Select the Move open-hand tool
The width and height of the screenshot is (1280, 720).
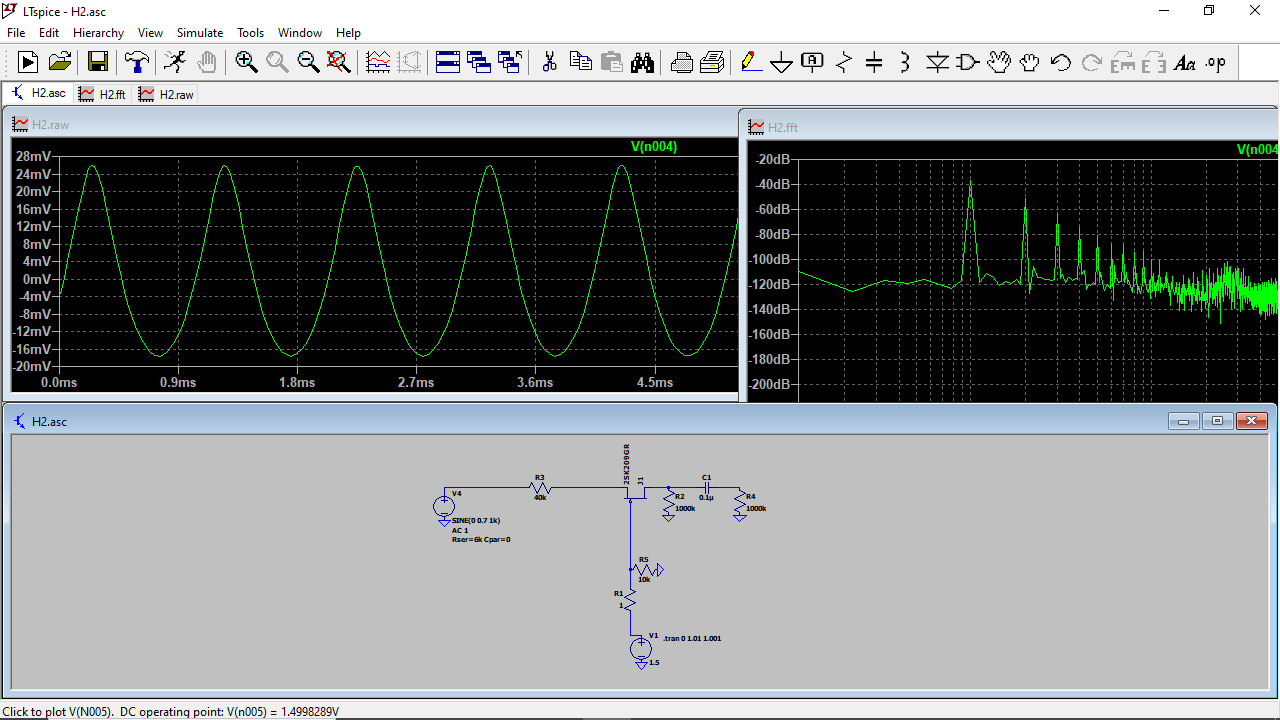tap(999, 62)
